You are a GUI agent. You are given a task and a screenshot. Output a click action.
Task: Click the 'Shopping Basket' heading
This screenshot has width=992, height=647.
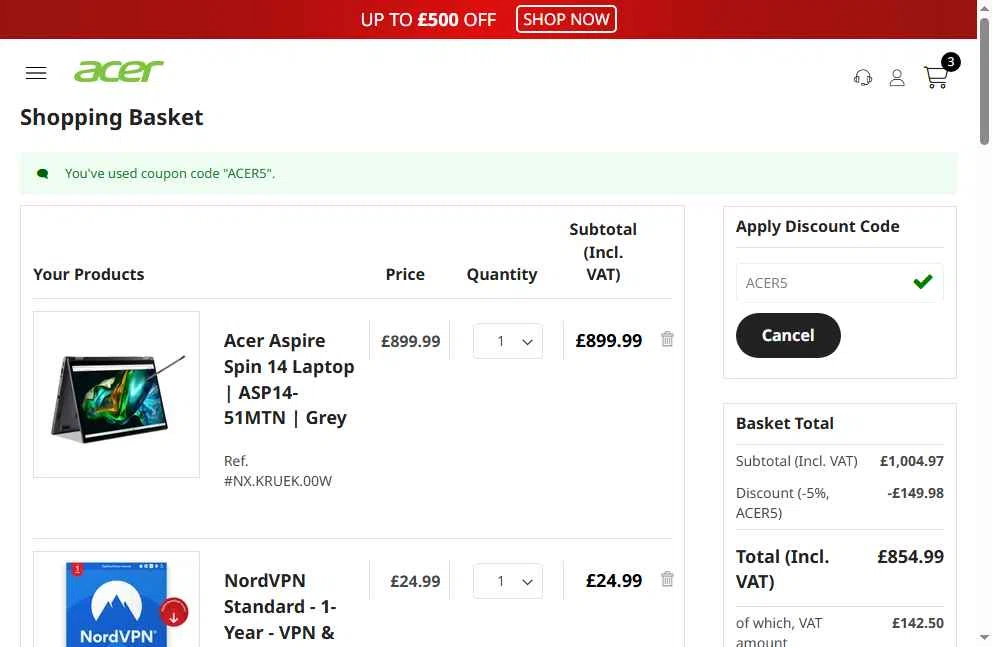[111, 118]
